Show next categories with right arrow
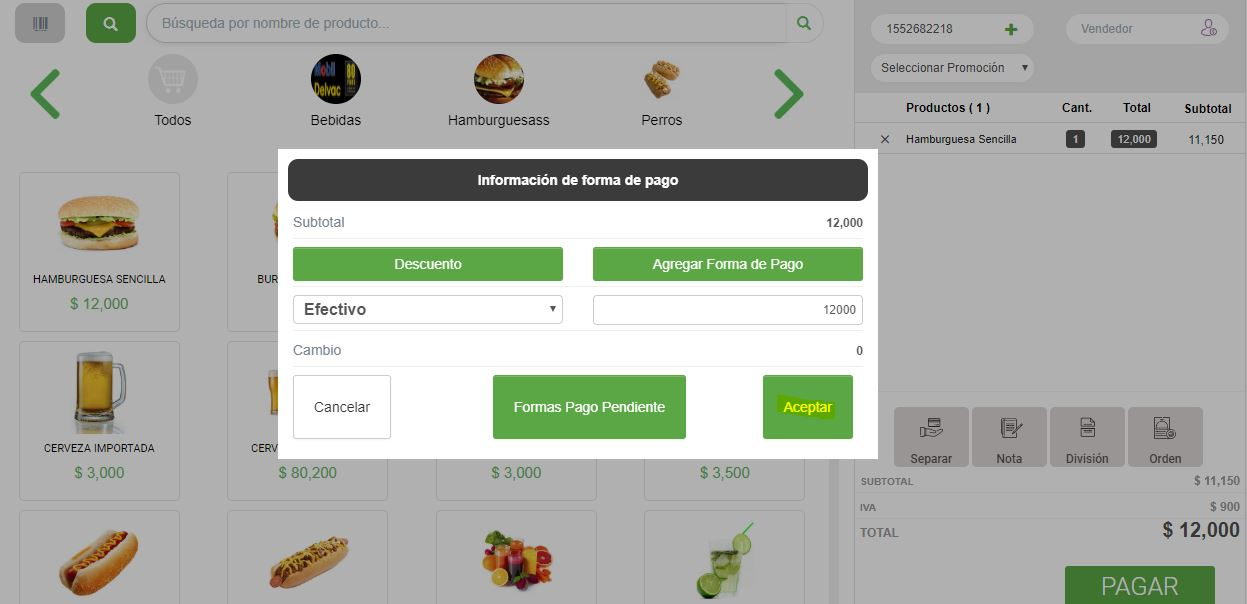The image size is (1247, 604). [788, 94]
